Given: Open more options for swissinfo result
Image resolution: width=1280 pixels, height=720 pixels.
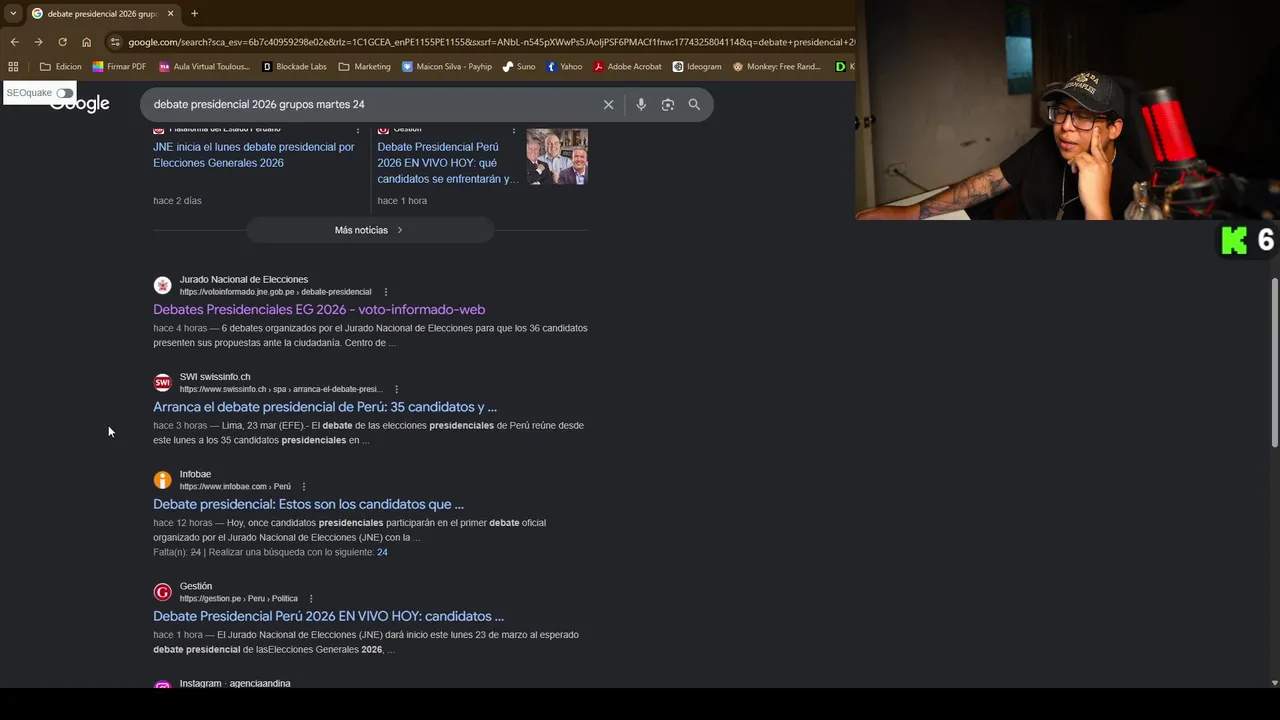Looking at the screenshot, I should 396,389.
